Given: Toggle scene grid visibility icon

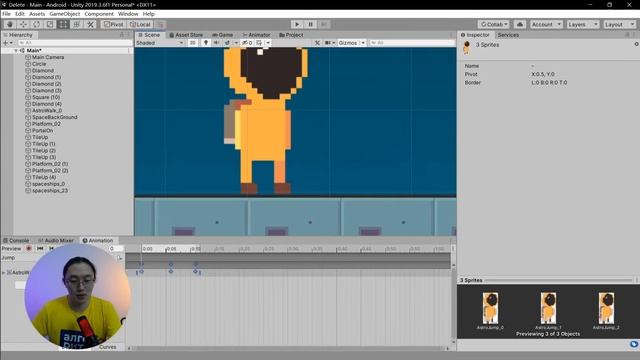Looking at the screenshot, I should [x=259, y=43].
